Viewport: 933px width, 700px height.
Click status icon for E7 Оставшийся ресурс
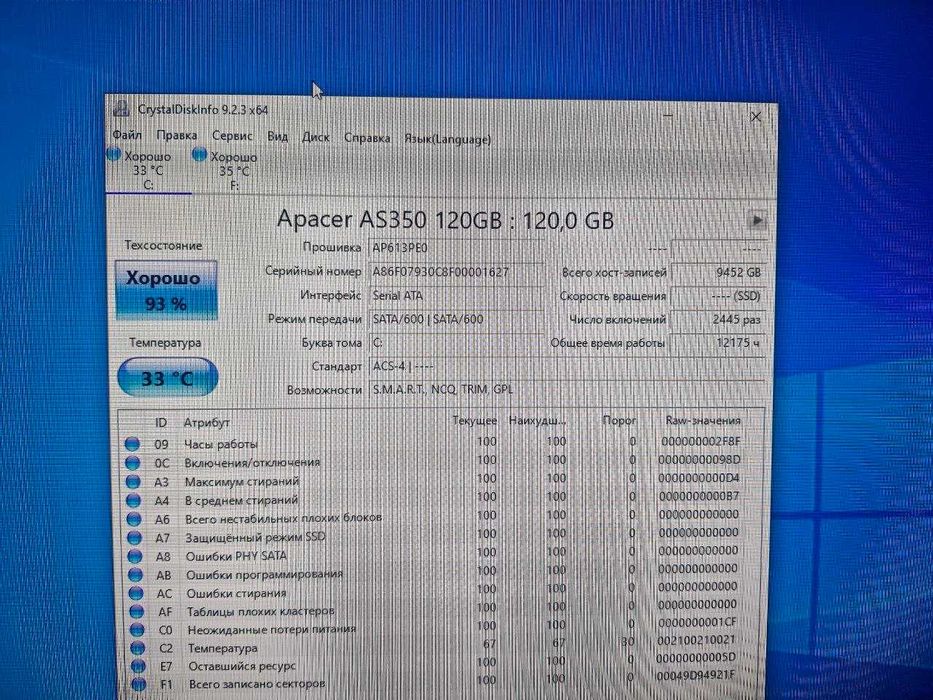click(x=139, y=666)
